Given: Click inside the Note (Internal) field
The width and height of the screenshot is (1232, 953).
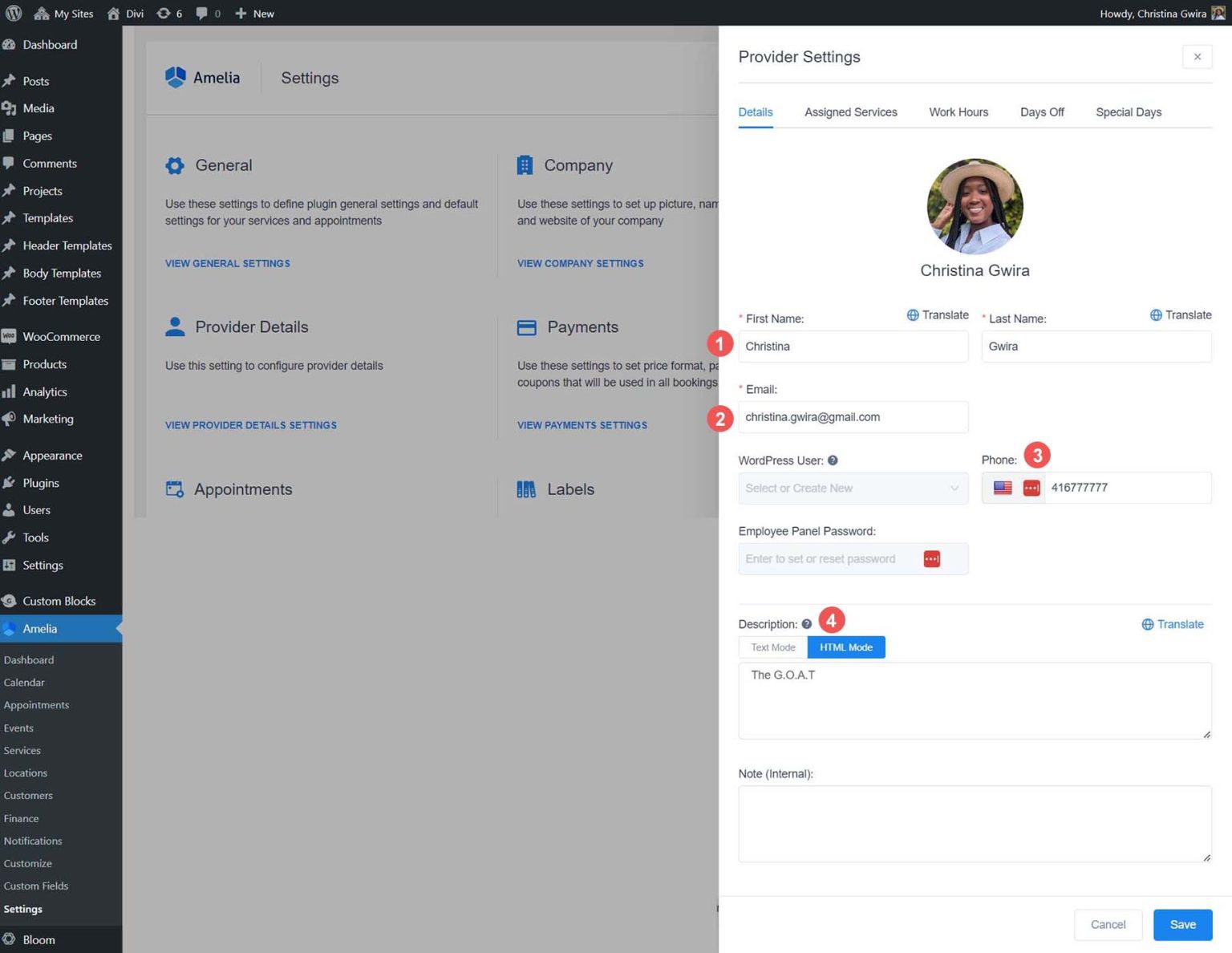Looking at the screenshot, I should [974, 823].
